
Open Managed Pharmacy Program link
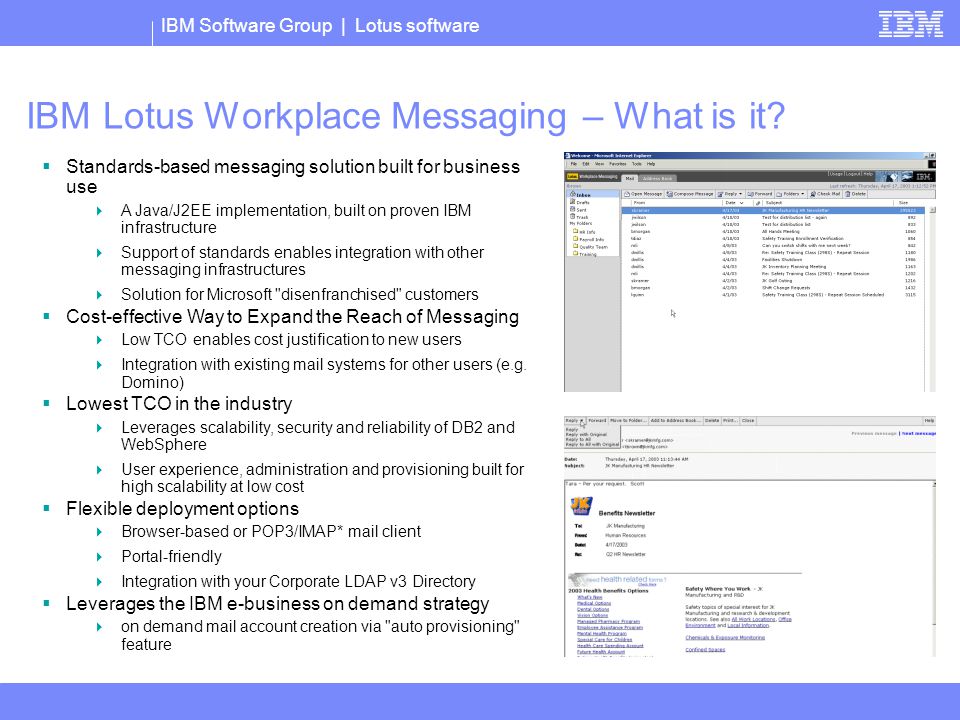(608, 621)
